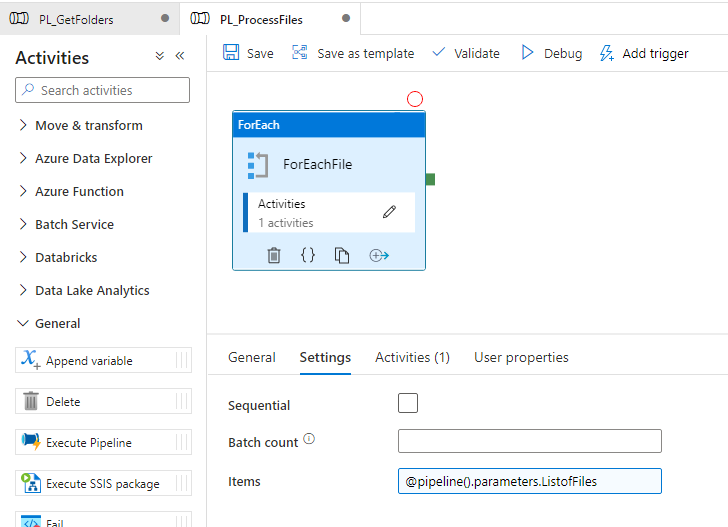
Task: Collapse the General activities group
Action: [57, 323]
